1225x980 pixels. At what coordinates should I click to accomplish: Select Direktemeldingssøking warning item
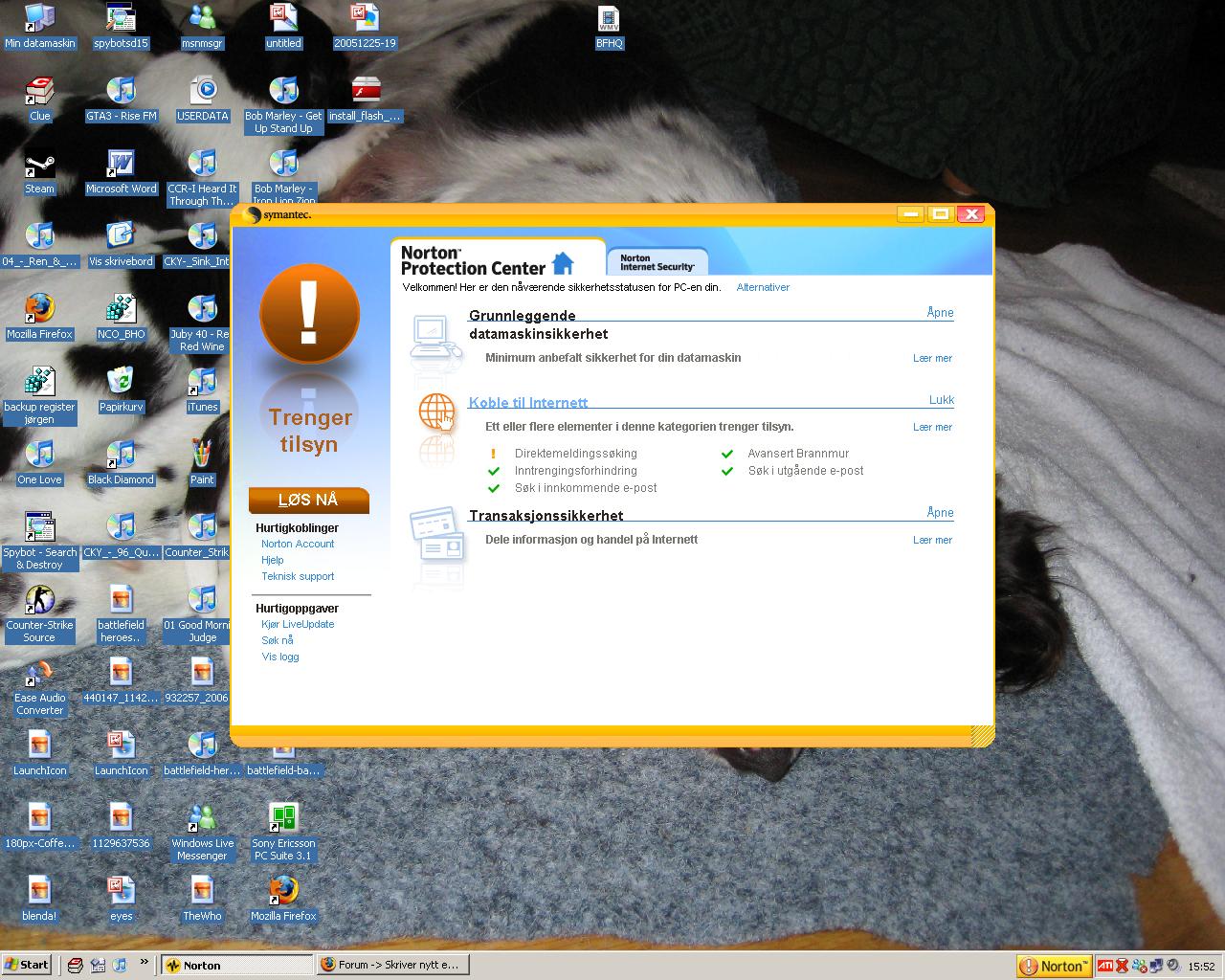point(575,454)
